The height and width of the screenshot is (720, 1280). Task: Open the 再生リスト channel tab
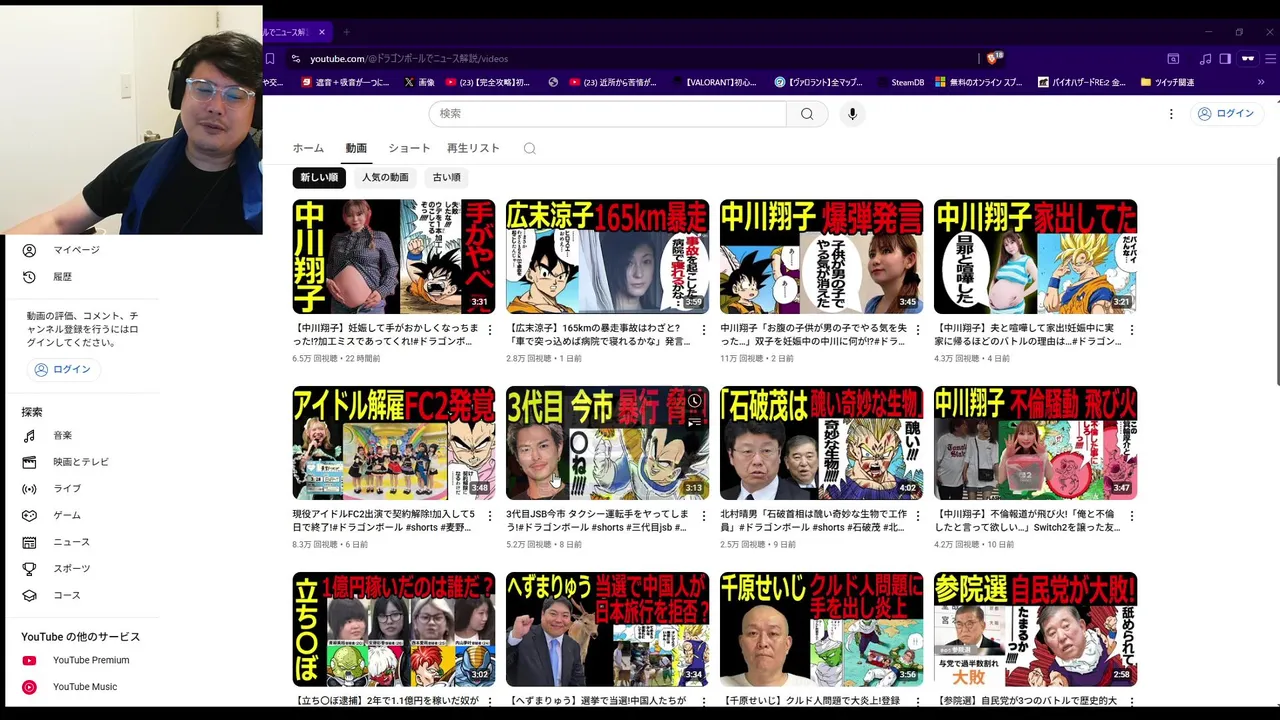coord(473,148)
